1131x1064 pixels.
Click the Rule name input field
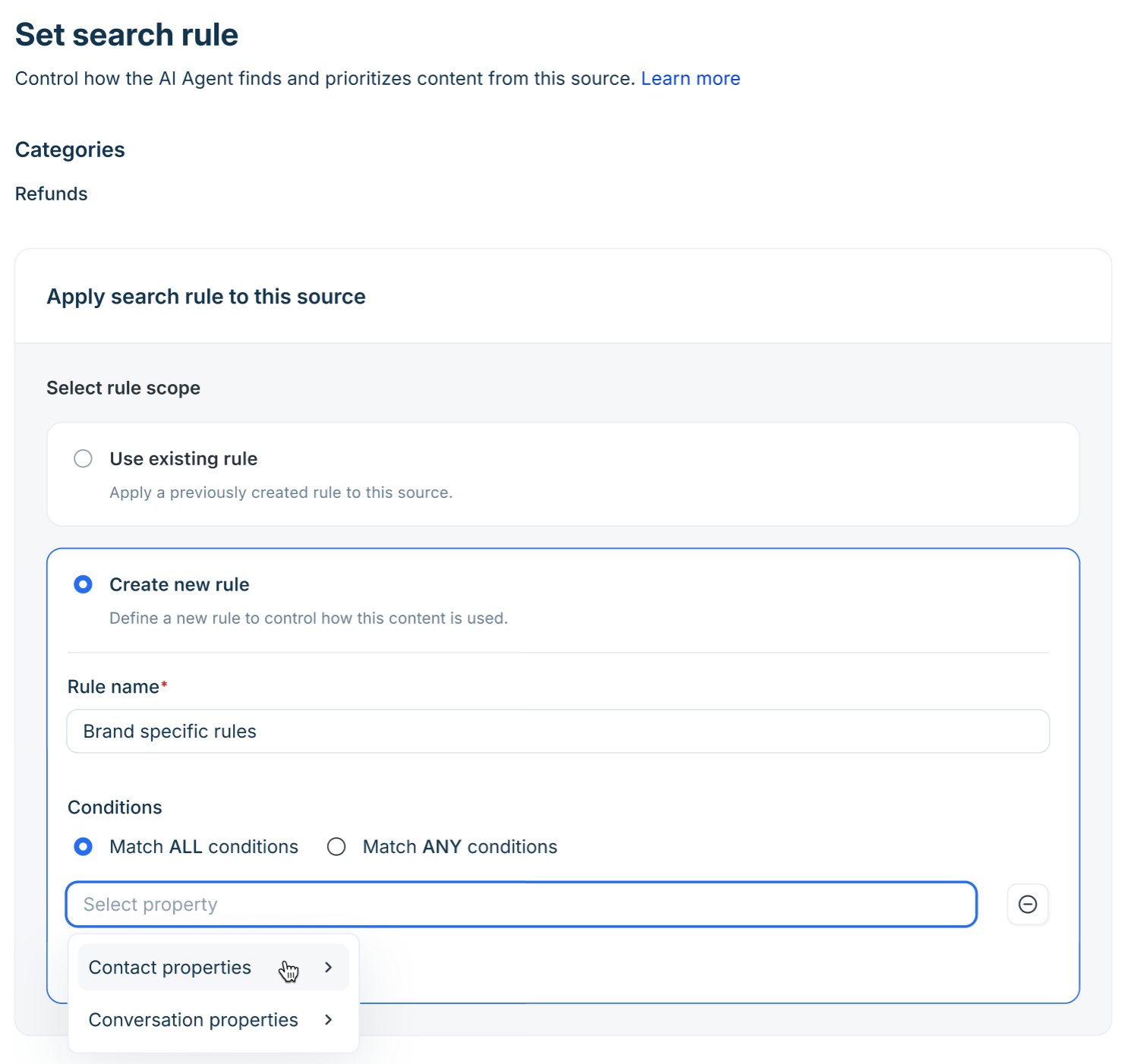click(x=558, y=731)
